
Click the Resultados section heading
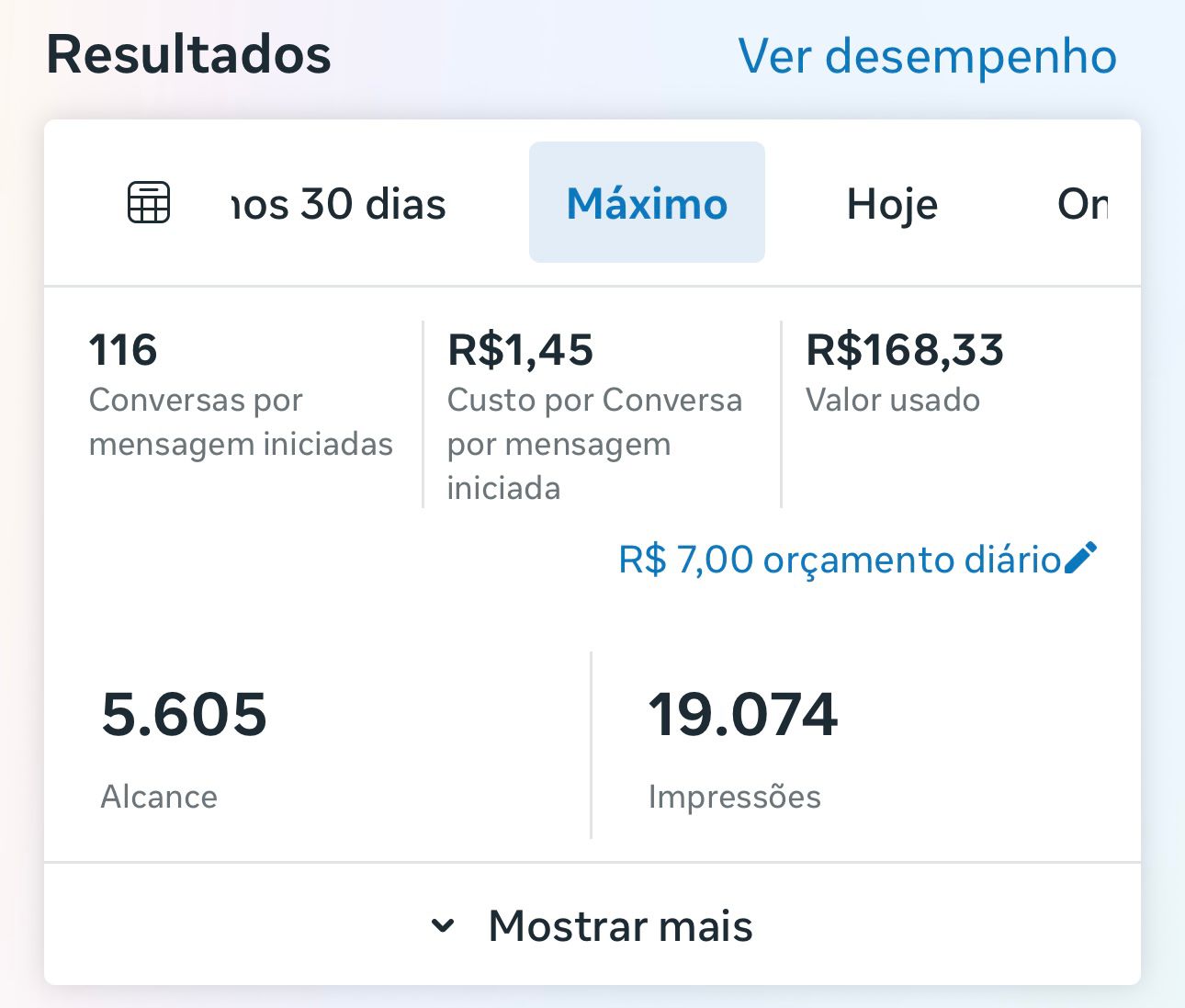click(x=188, y=54)
